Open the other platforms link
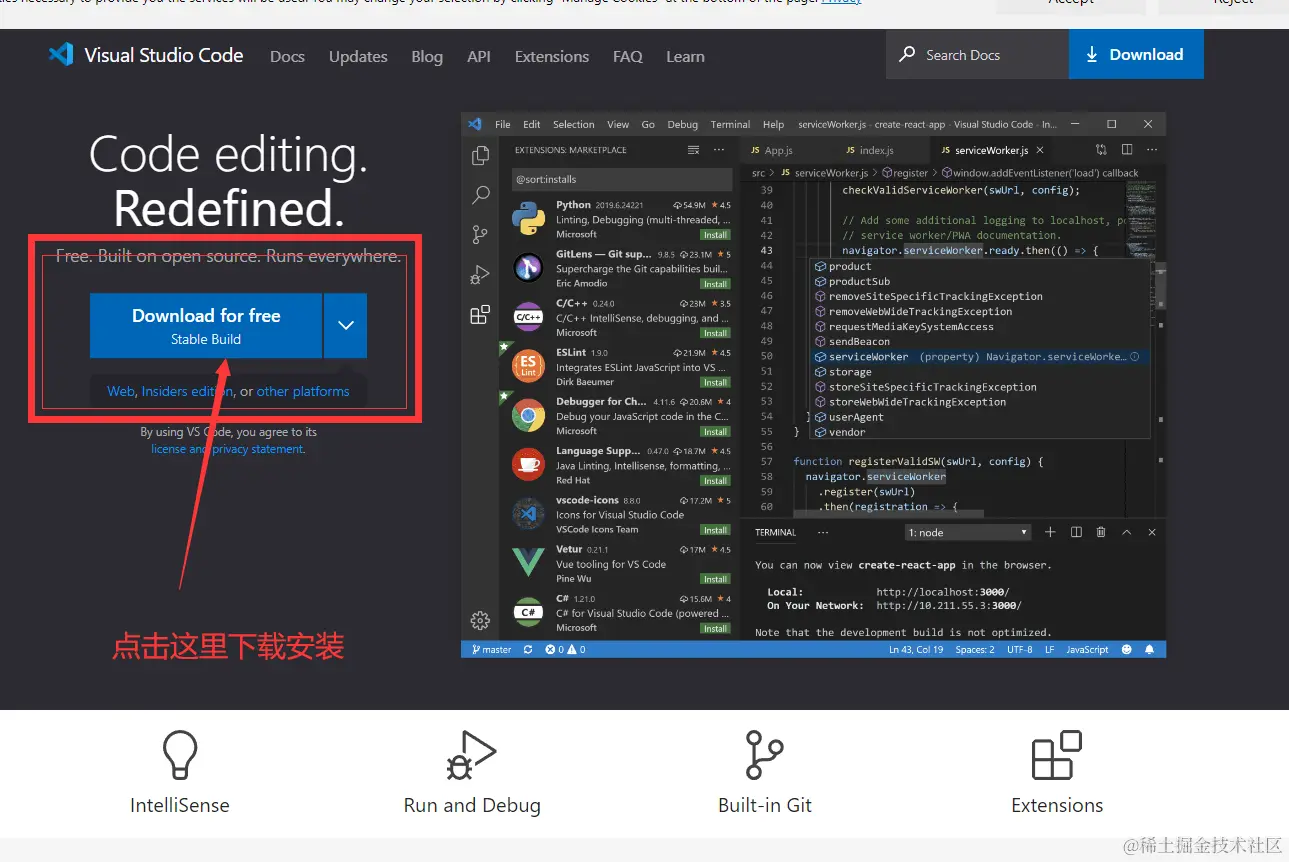This screenshot has width=1289, height=862. 303,391
